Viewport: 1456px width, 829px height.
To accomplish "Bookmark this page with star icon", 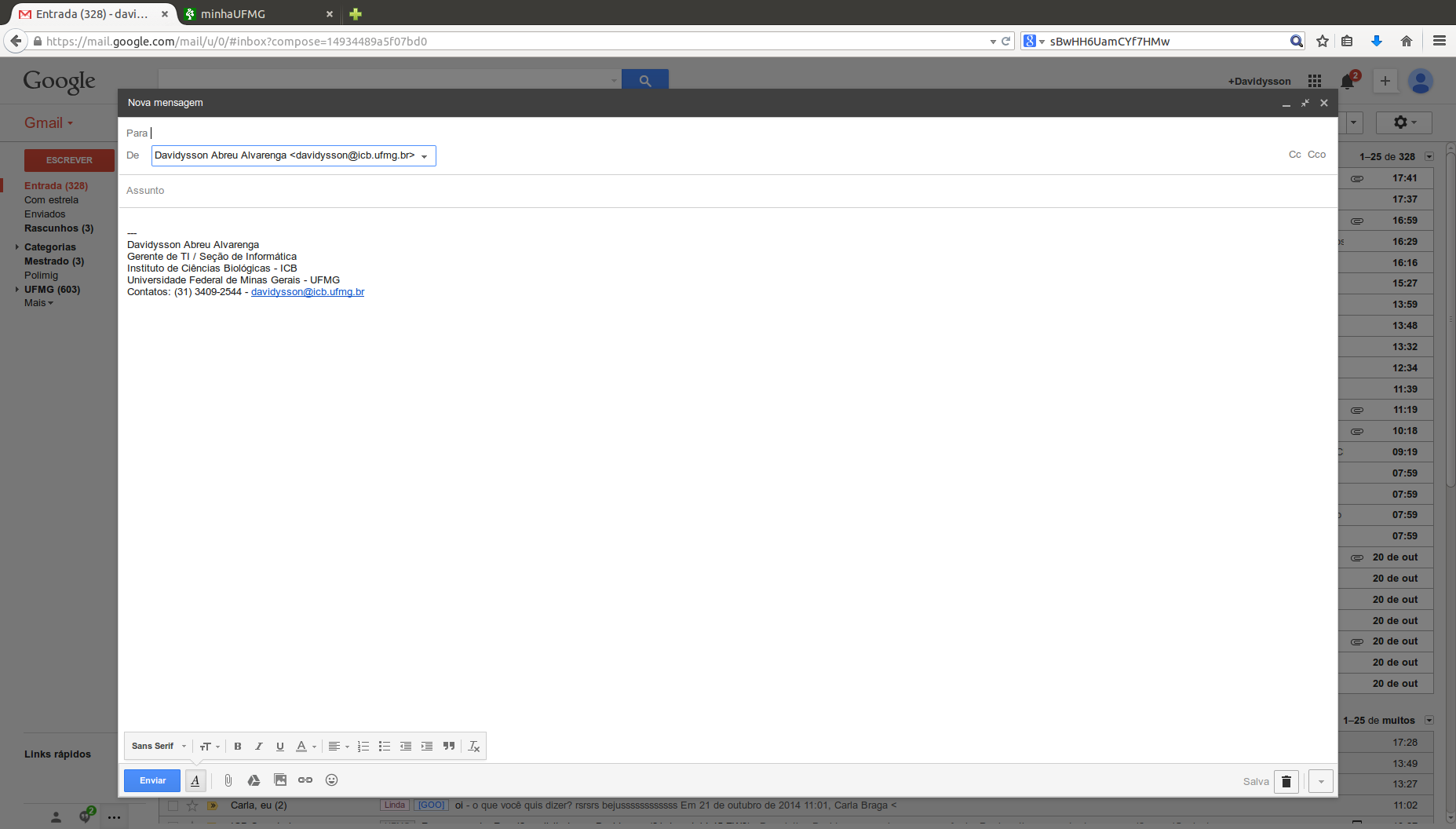I will tap(1323, 41).
